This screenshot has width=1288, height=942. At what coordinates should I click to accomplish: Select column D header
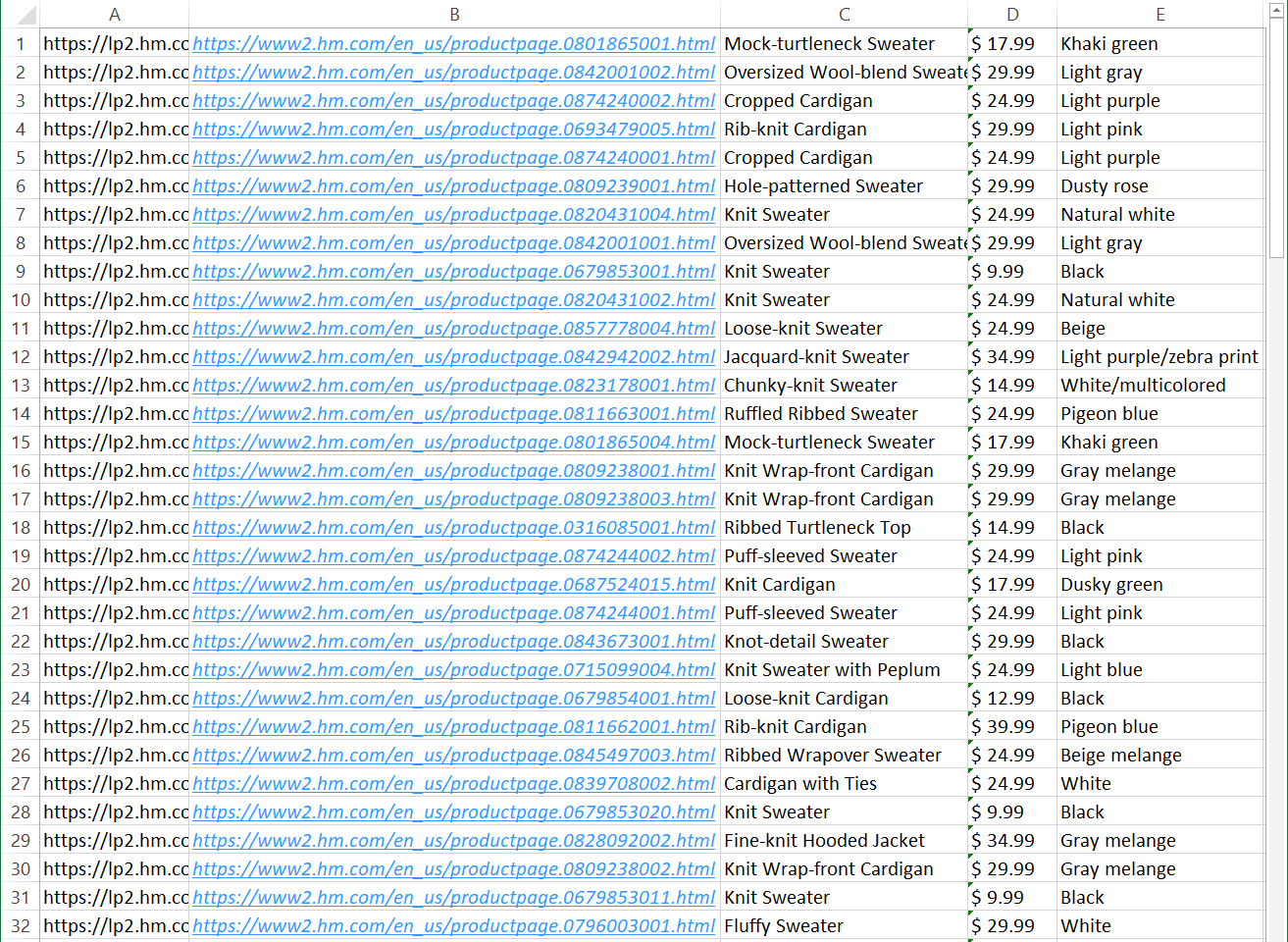coord(1011,15)
